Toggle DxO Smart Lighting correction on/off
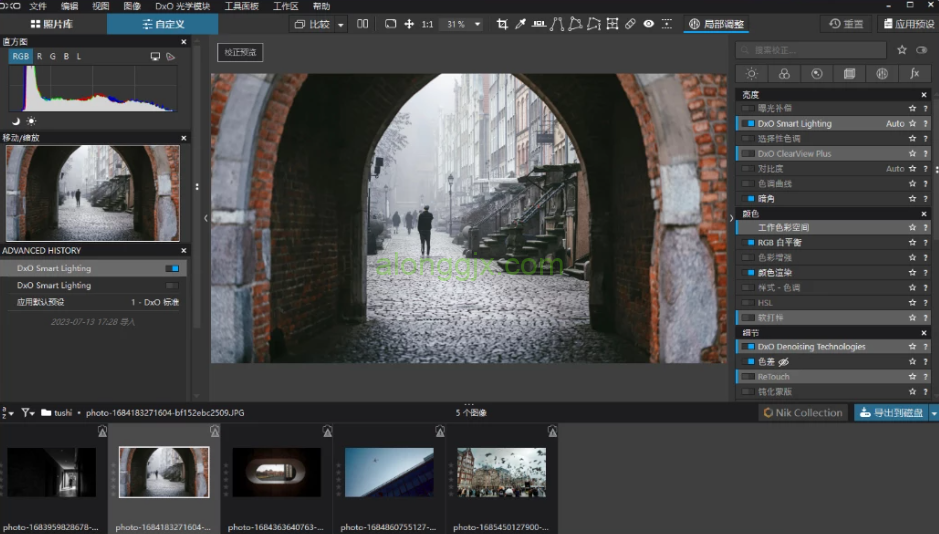 point(746,124)
